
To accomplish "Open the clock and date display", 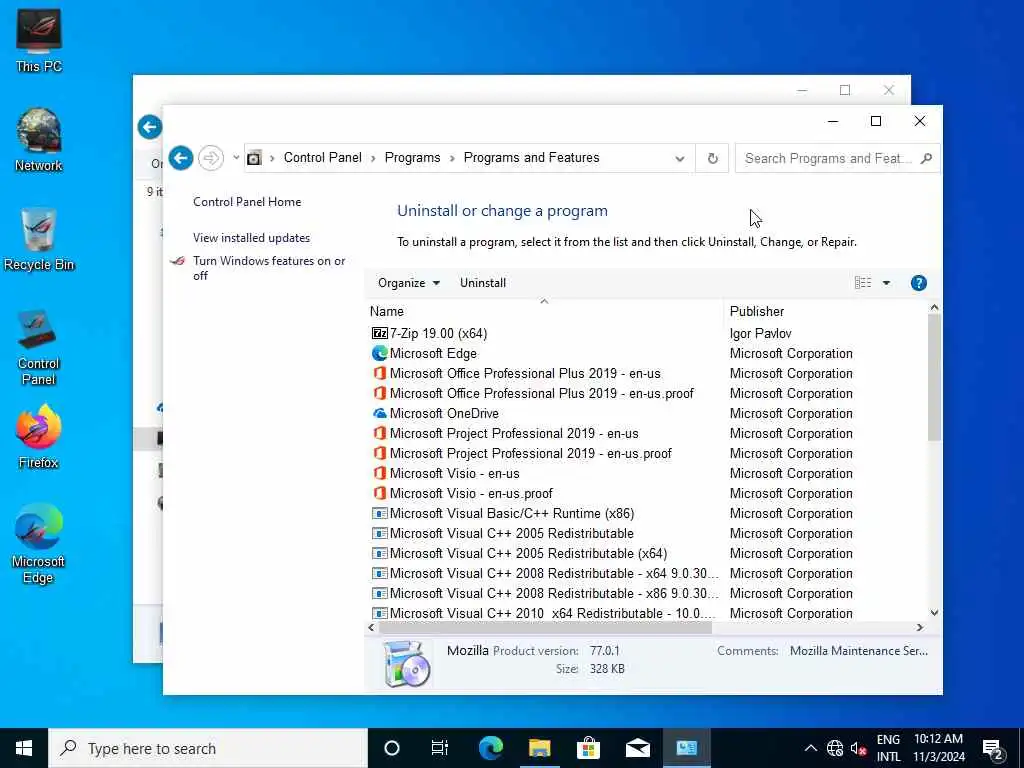I will [x=938, y=748].
